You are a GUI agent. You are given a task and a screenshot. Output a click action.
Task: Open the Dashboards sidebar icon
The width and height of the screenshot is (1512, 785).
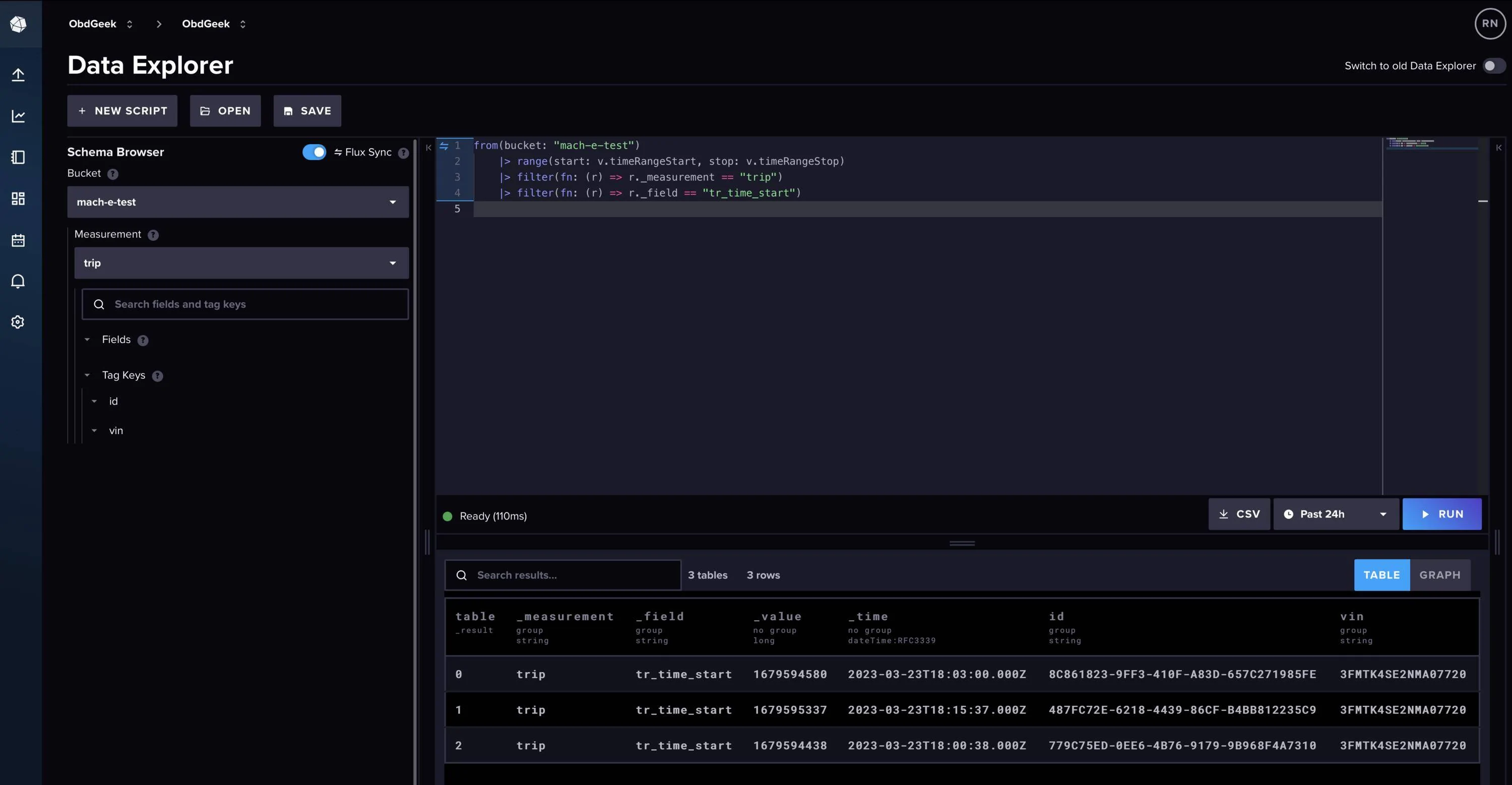pyautogui.click(x=18, y=199)
